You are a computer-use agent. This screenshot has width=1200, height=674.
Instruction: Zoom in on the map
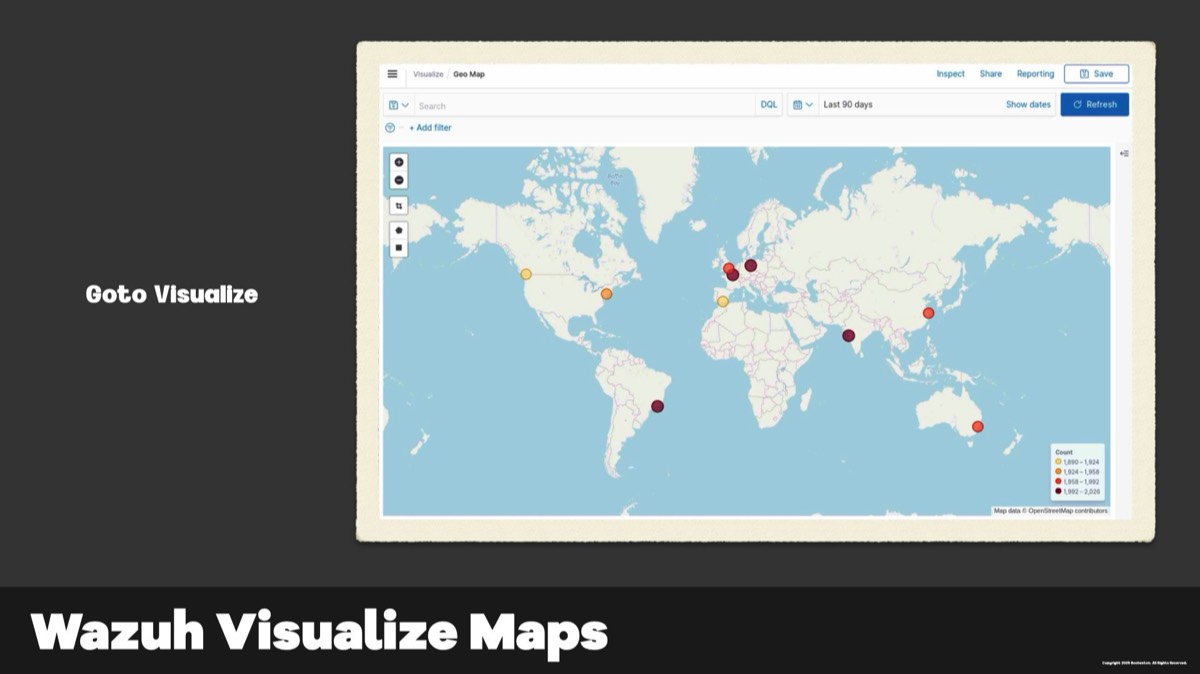click(x=399, y=162)
